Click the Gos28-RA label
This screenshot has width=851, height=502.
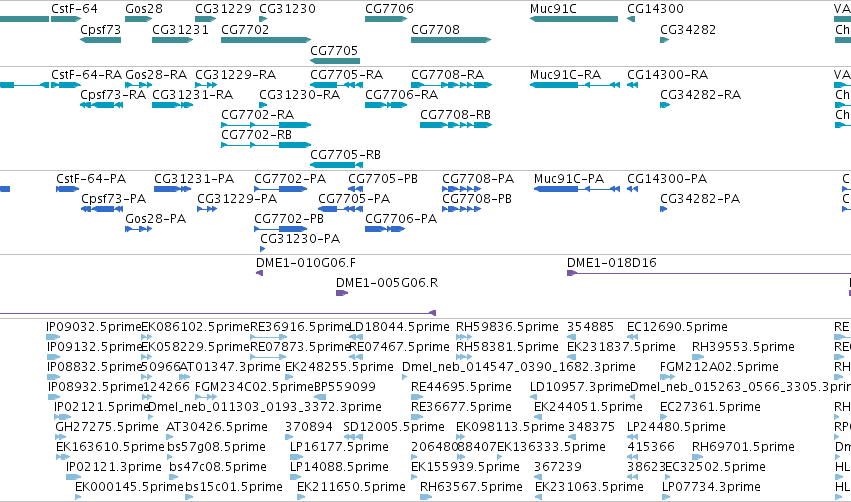tap(156, 74)
